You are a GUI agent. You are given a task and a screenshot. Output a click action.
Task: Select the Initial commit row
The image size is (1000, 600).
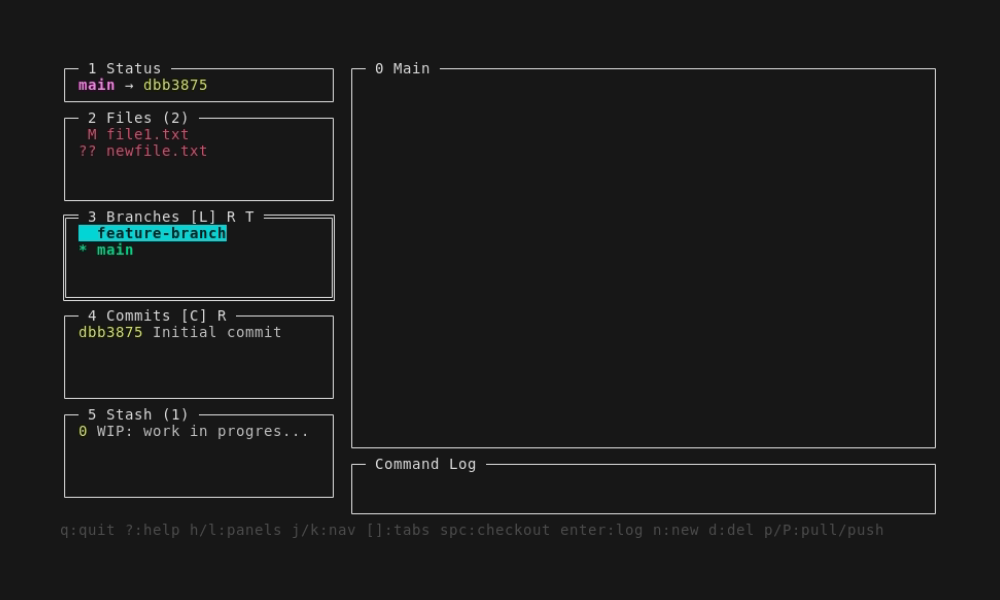(x=180, y=332)
